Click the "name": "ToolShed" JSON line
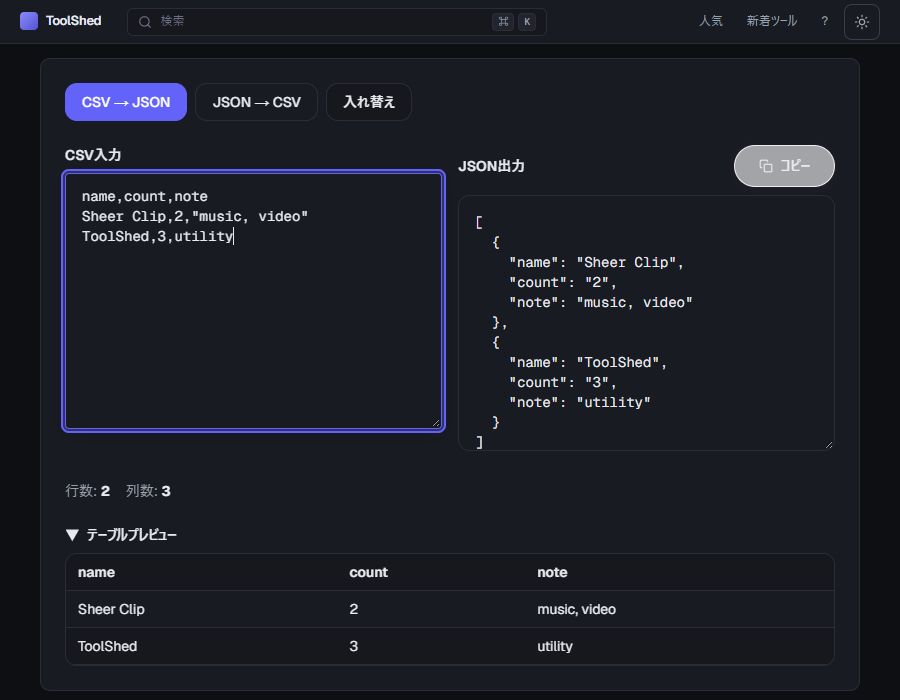Viewport: 900px width, 700px height. coord(588,363)
